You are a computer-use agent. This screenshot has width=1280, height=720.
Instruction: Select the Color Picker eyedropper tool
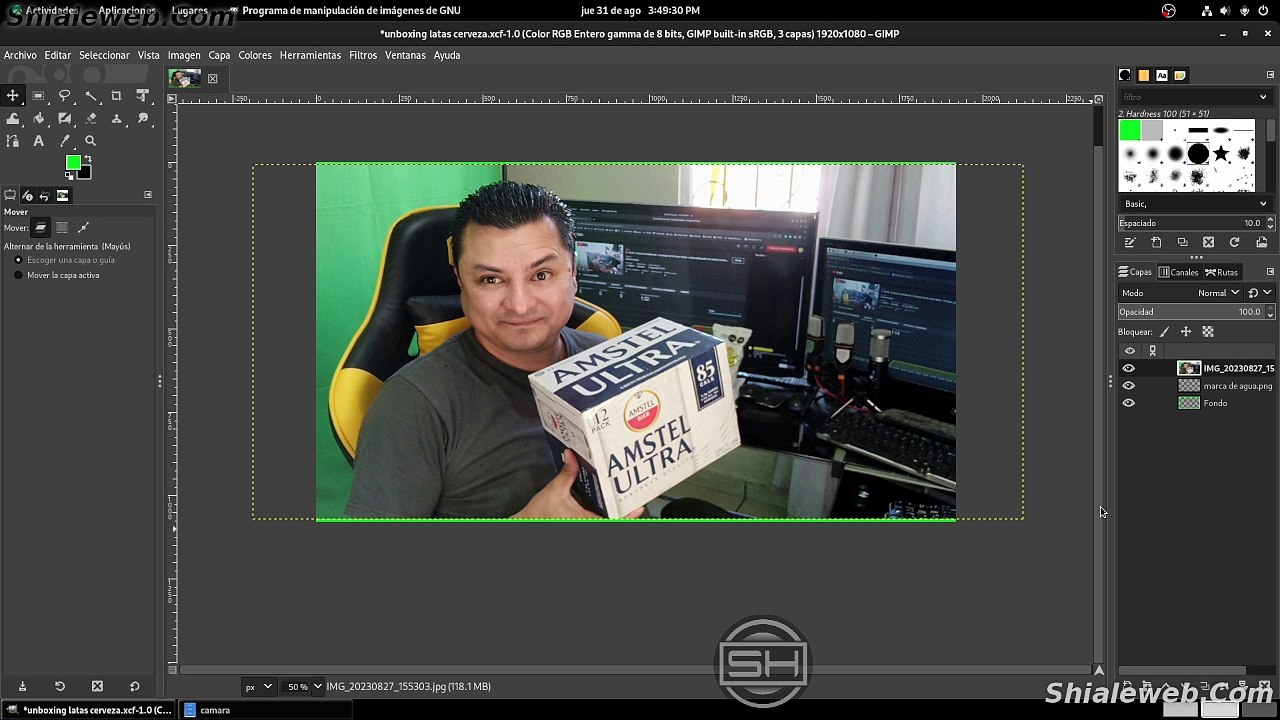pos(65,142)
